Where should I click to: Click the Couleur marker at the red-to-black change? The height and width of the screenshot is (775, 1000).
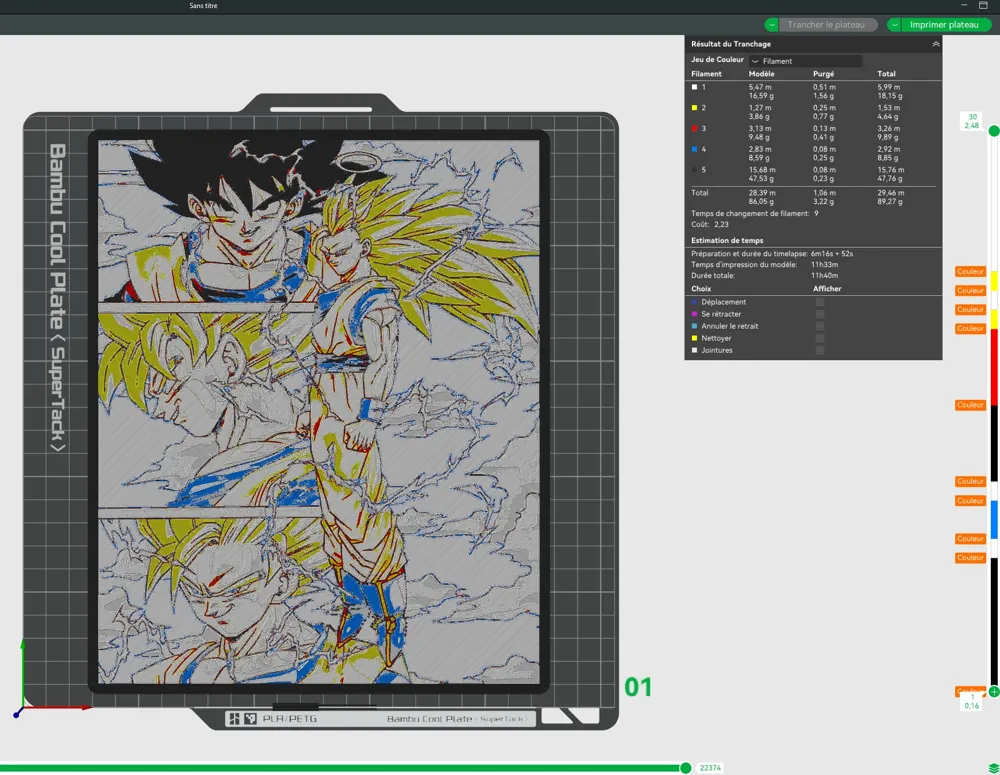pos(970,405)
